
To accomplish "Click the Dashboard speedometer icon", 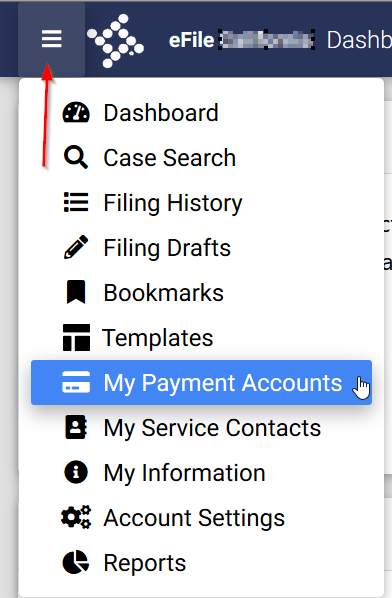I will tap(76, 113).
